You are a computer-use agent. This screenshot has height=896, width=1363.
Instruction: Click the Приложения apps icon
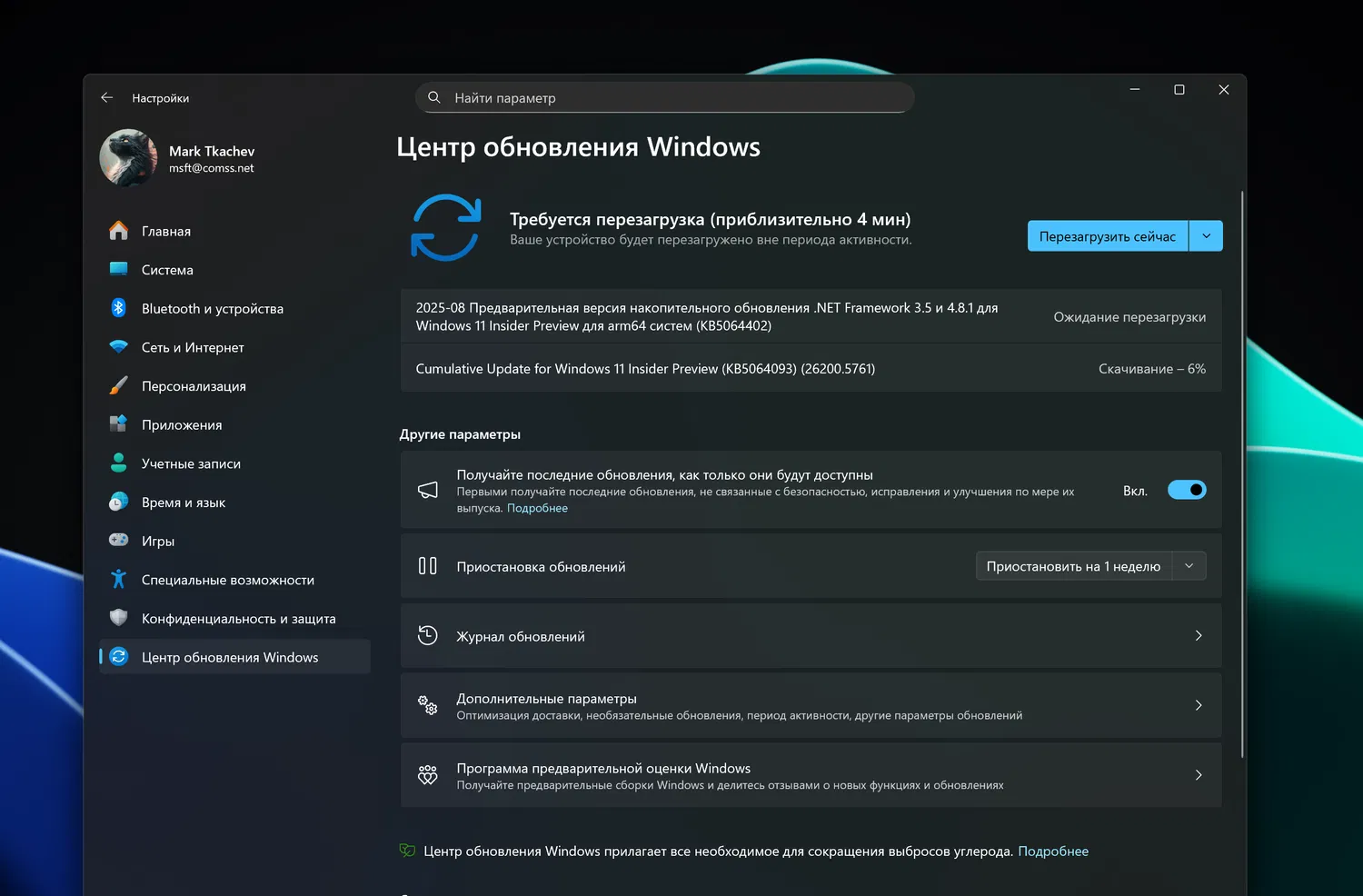pos(118,423)
